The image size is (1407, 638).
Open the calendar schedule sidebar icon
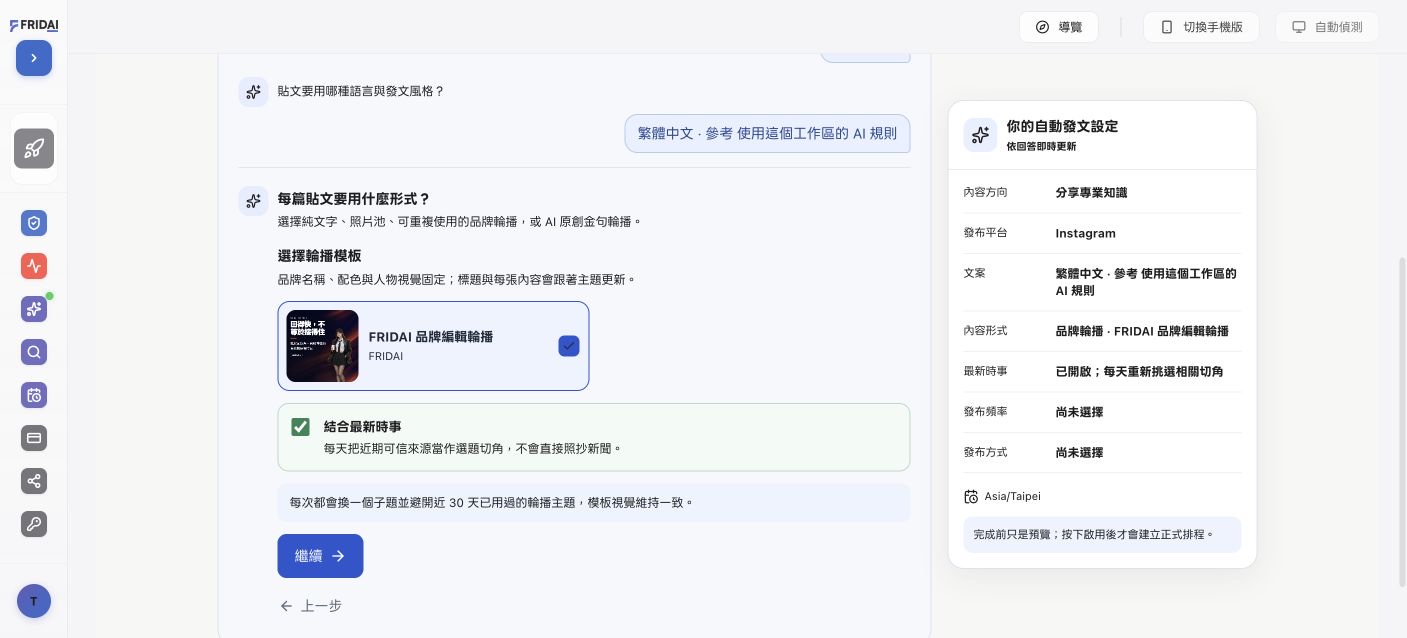[x=34, y=395]
